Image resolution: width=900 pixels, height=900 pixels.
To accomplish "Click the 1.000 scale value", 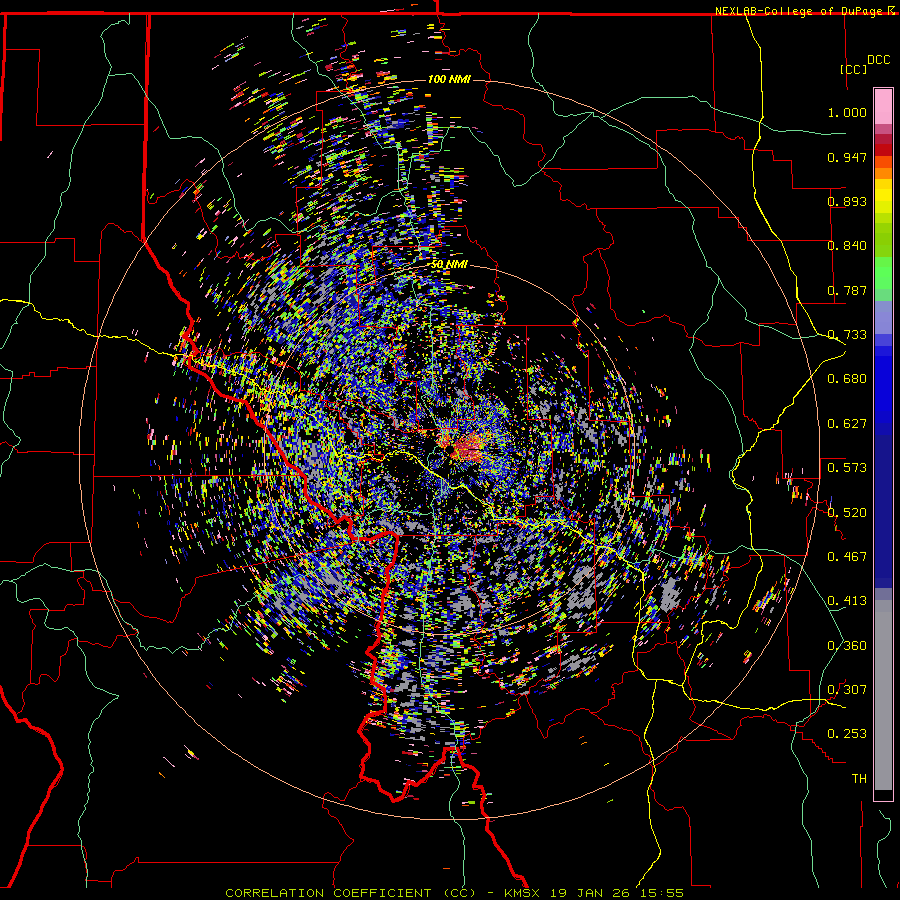I will pyautogui.click(x=847, y=112).
